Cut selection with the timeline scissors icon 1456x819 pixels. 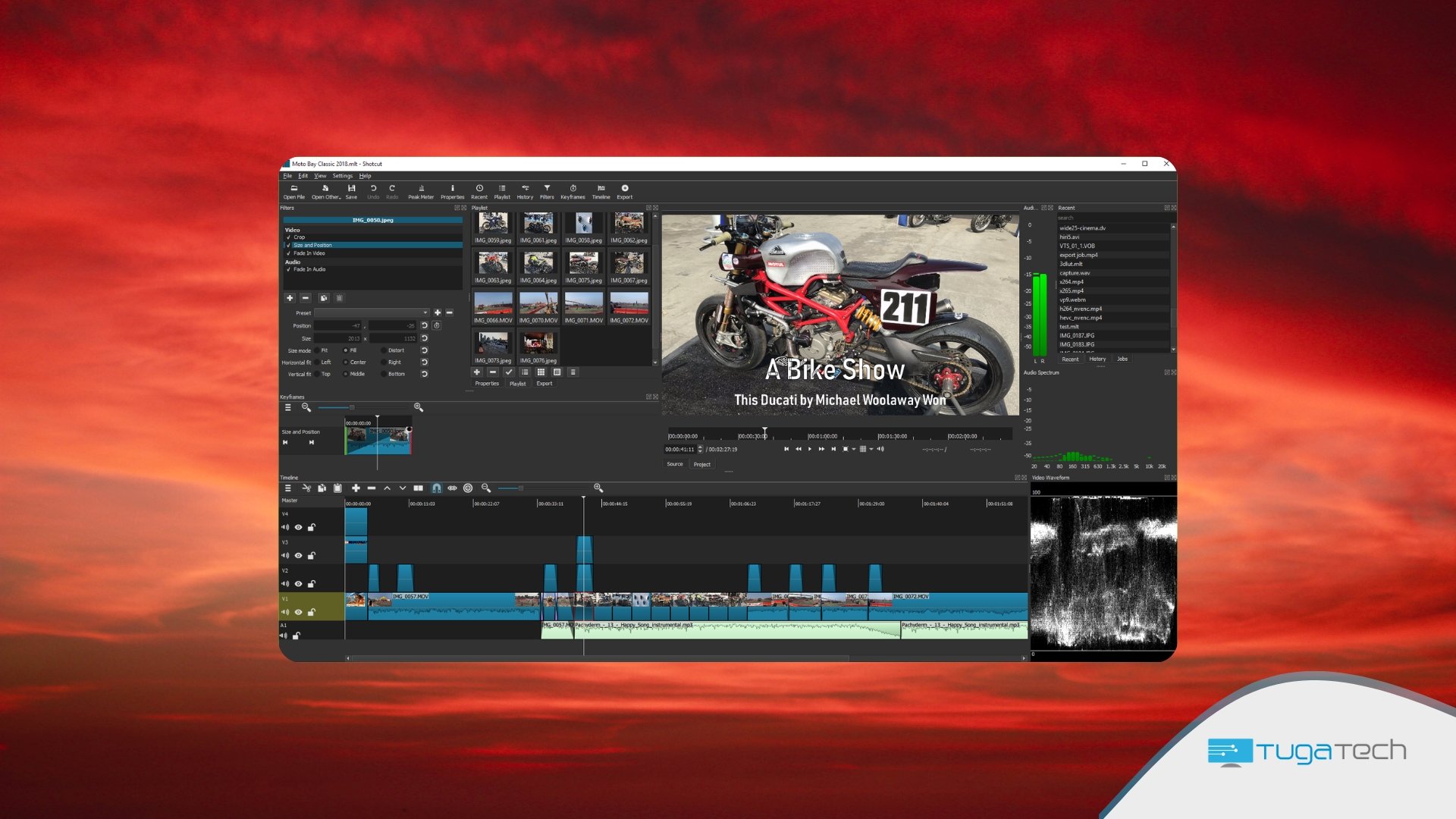pyautogui.click(x=306, y=488)
